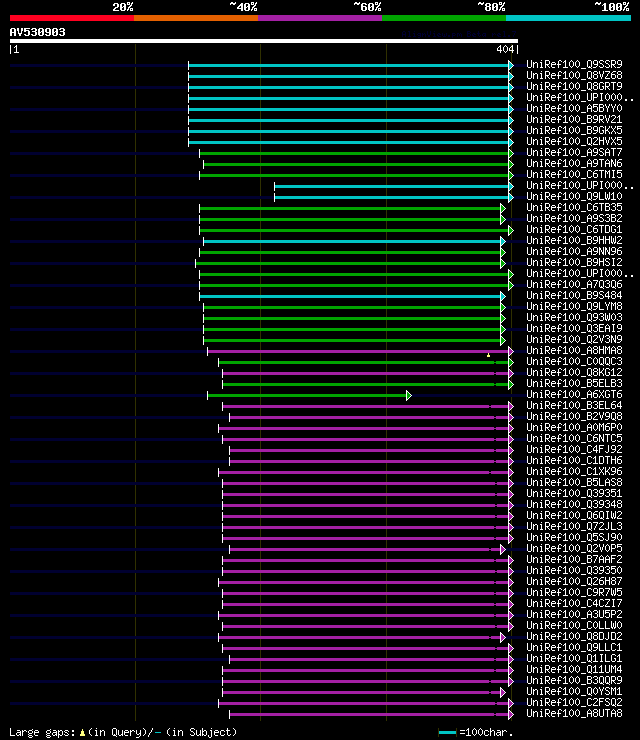The height and width of the screenshot is (740, 640).
Task: Click the arrowhead ending UniRef100_A6XGT6 alignment
Action: [409, 395]
